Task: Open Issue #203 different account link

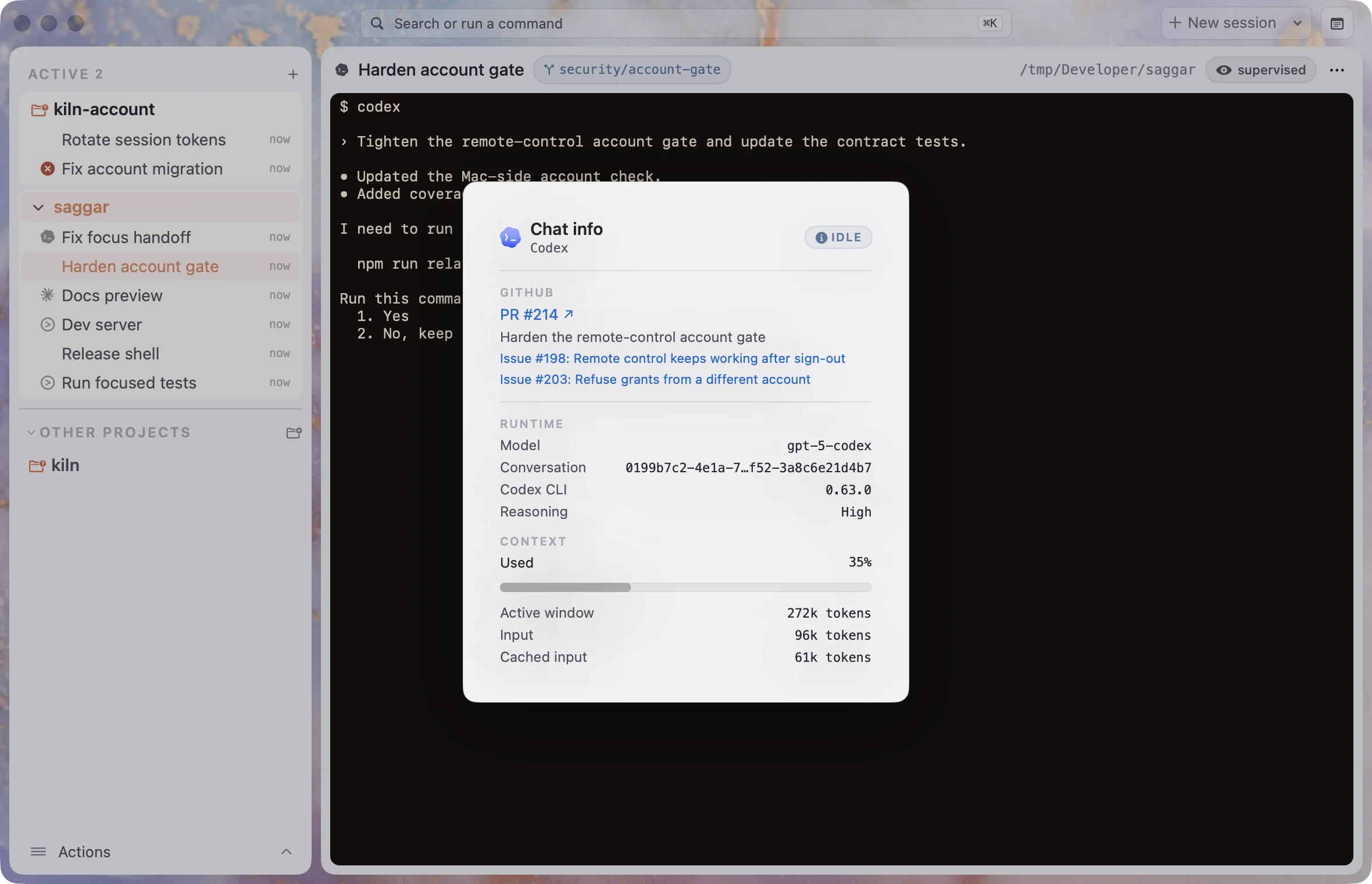Action: 655,379
